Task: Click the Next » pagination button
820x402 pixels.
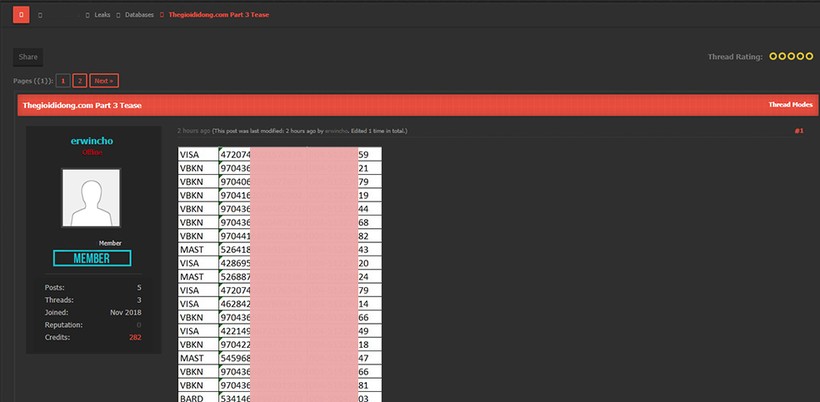Action: 103,80
